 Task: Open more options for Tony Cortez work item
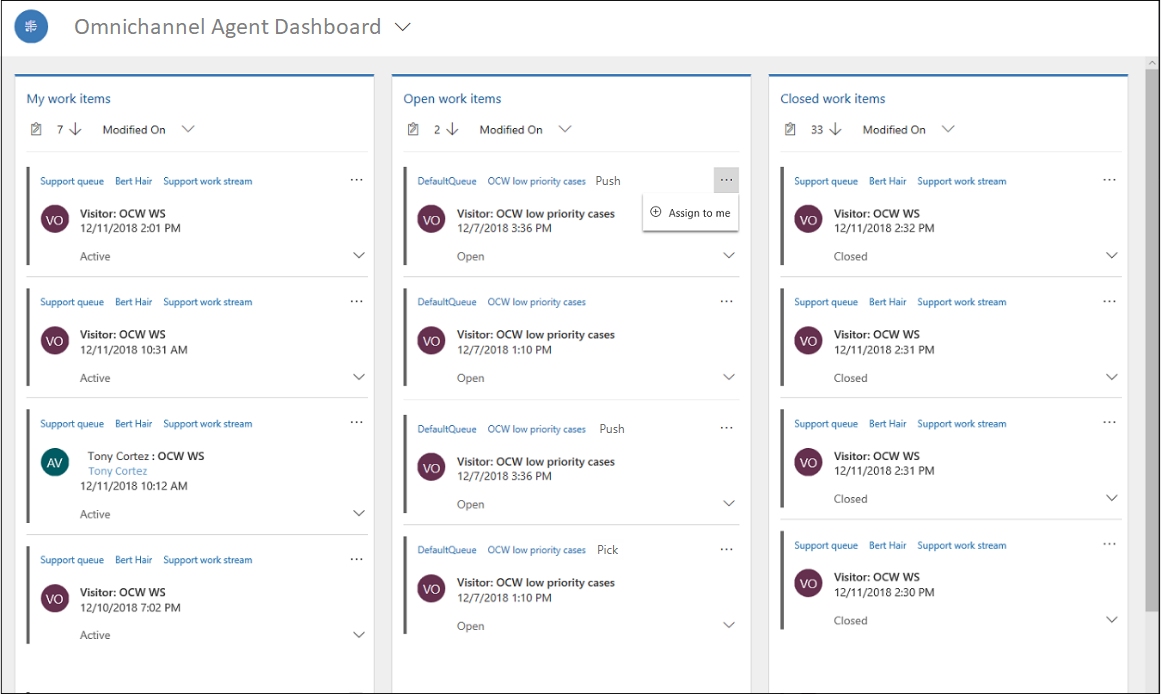(x=357, y=422)
